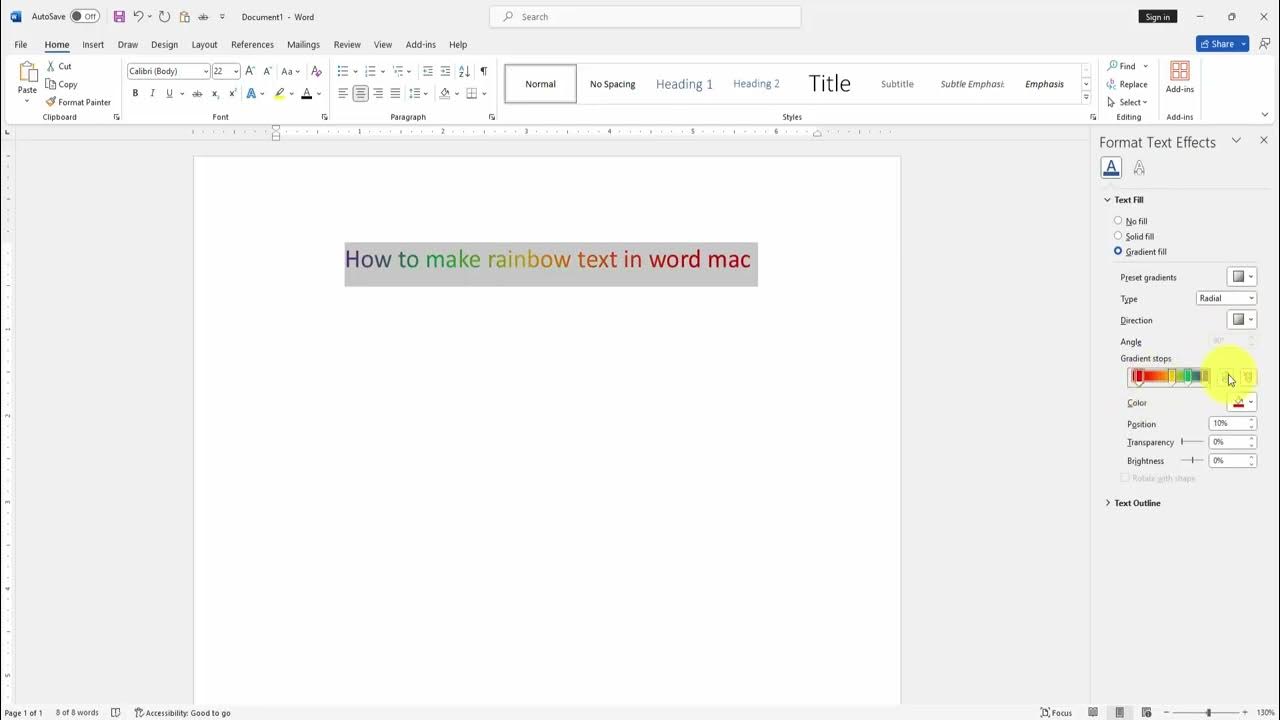
Task: Open gradient stop Color dropdown
Action: tap(1242, 402)
